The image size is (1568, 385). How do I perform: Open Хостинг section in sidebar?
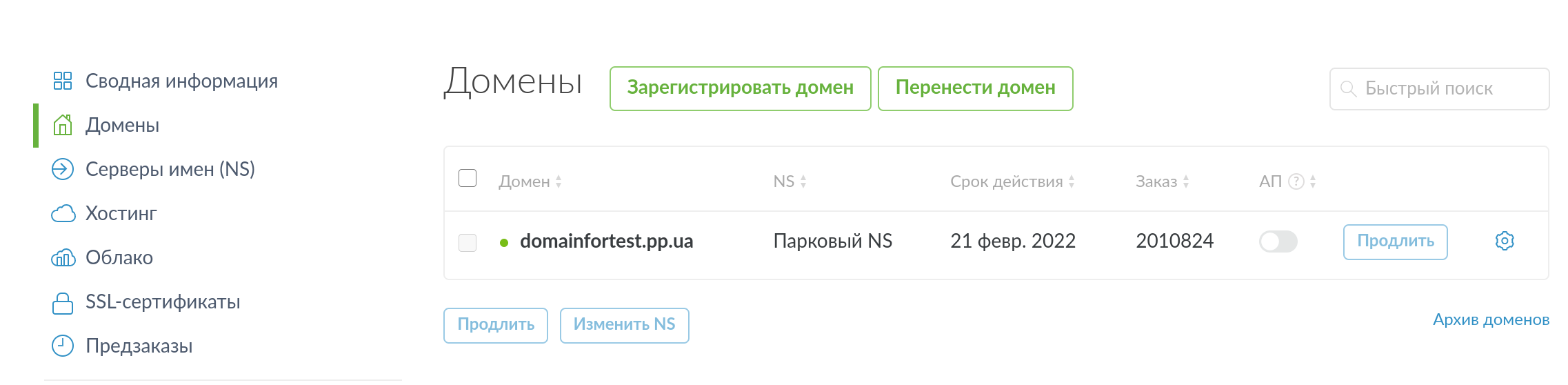click(121, 213)
